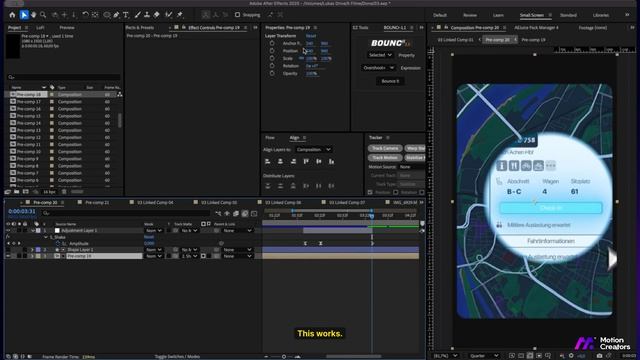This screenshot has width=640, height=360.
Task: Click Toggle Switches / Modes button
Action: [x=177, y=357]
